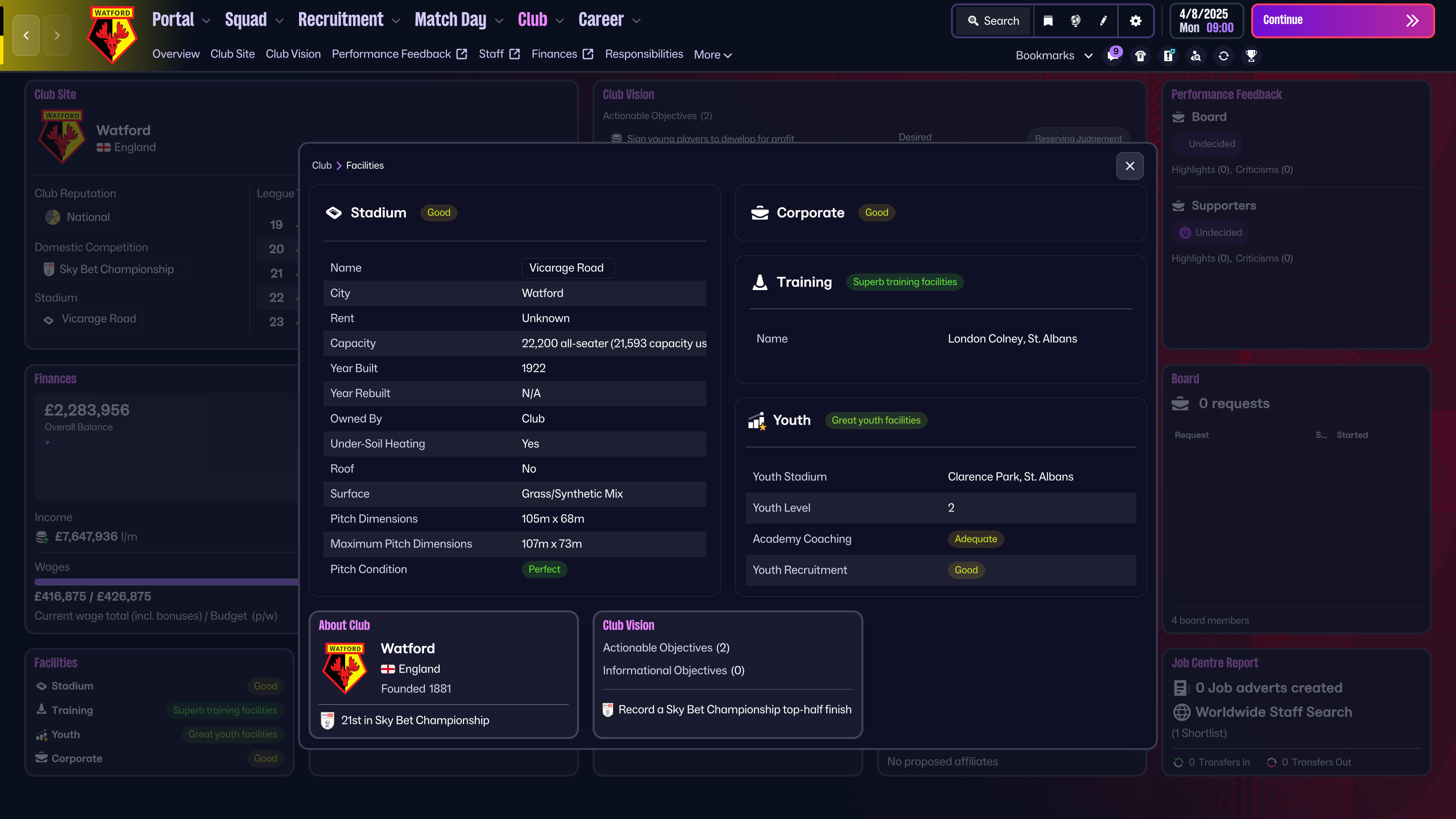
Task: Expand the Bookmarks dropdown
Action: [1054, 55]
